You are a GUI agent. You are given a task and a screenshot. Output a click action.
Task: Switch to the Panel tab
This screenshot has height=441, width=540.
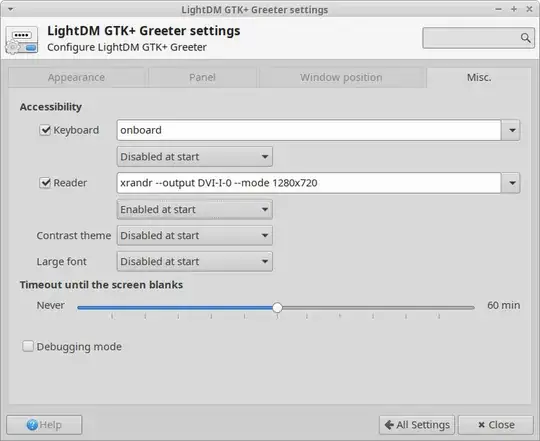click(202, 77)
